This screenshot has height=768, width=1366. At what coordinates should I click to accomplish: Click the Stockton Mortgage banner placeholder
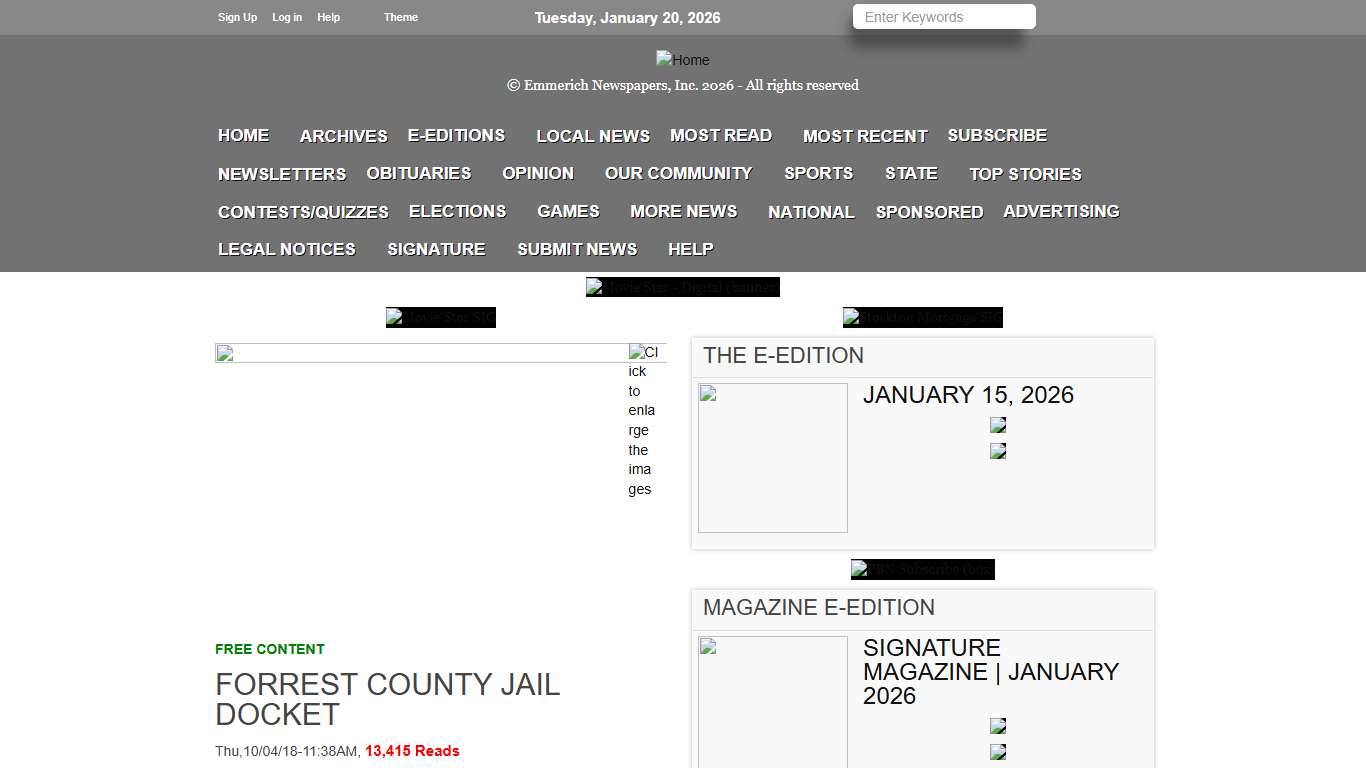[922, 317]
